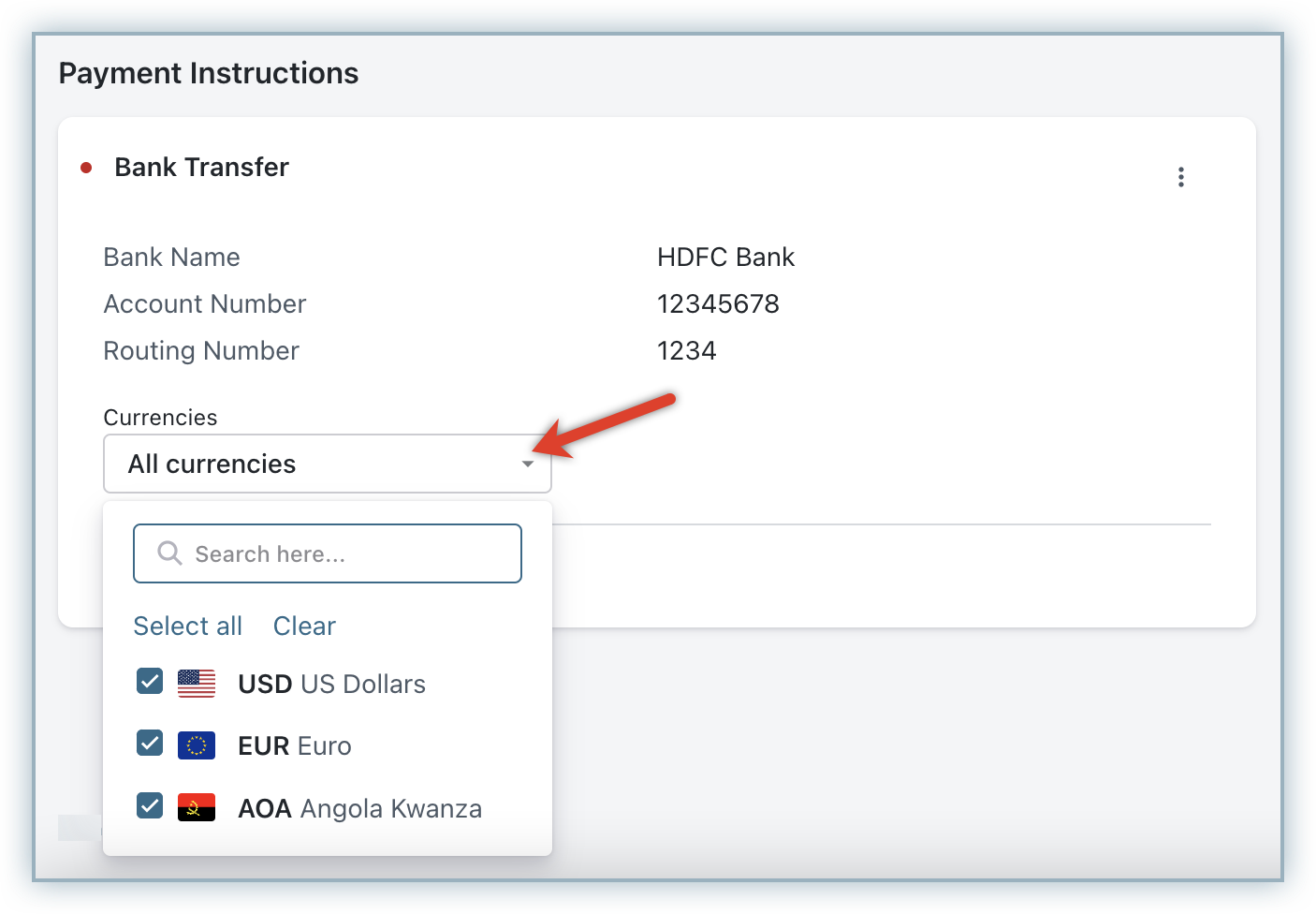This screenshot has width=1316, height=914.
Task: Focus the Search here input field
Action: pyautogui.click(x=346, y=553)
